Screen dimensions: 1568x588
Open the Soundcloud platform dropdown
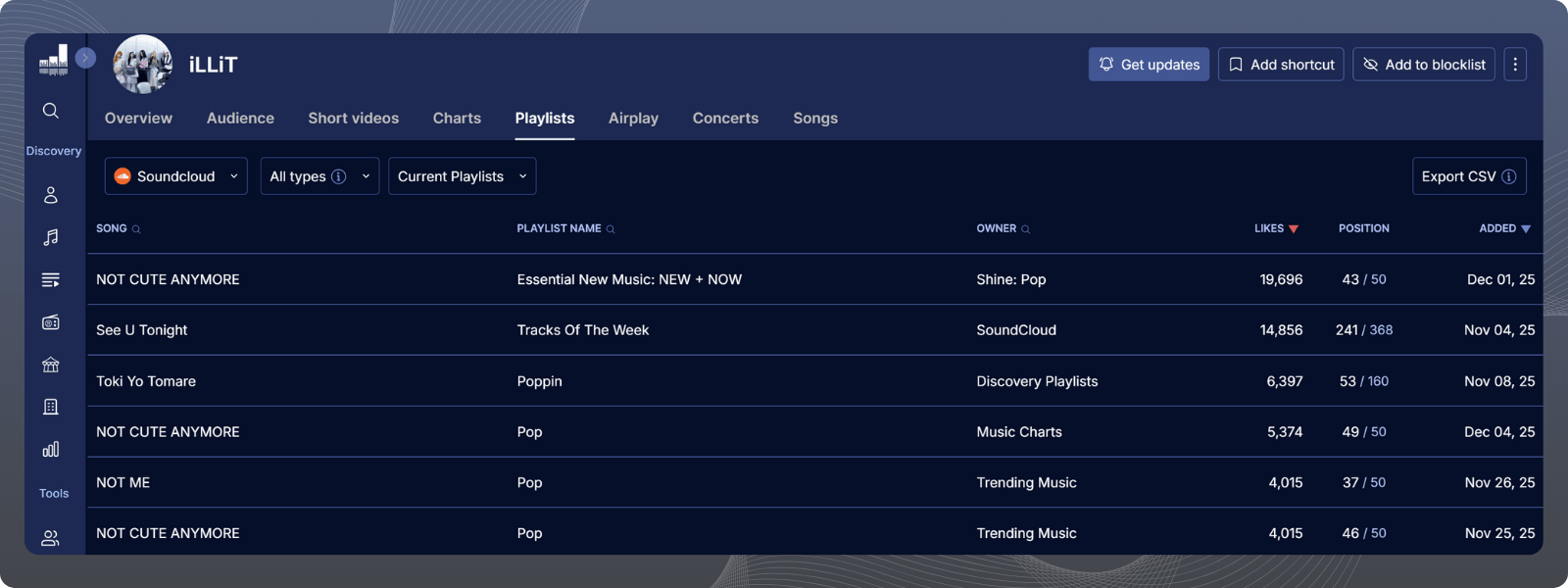(x=176, y=176)
